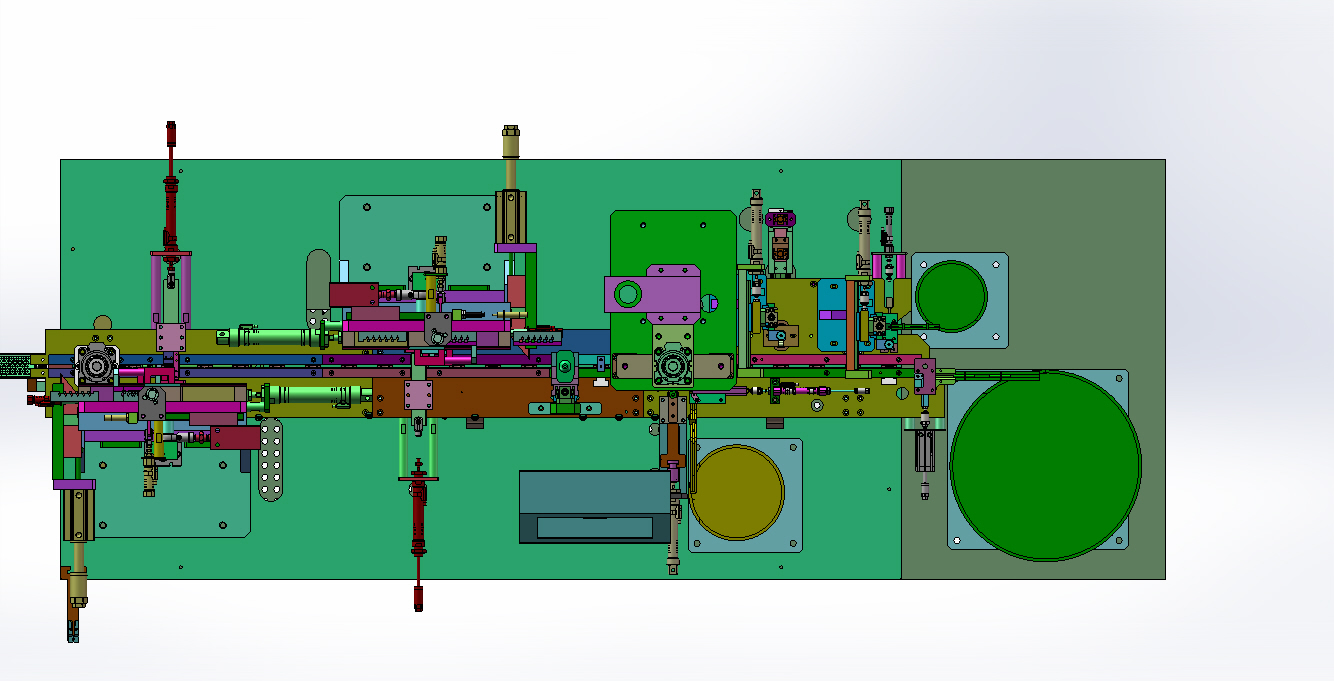Select the cyan block with purple insert
Screen dimensions: 1334x681
click(x=831, y=315)
